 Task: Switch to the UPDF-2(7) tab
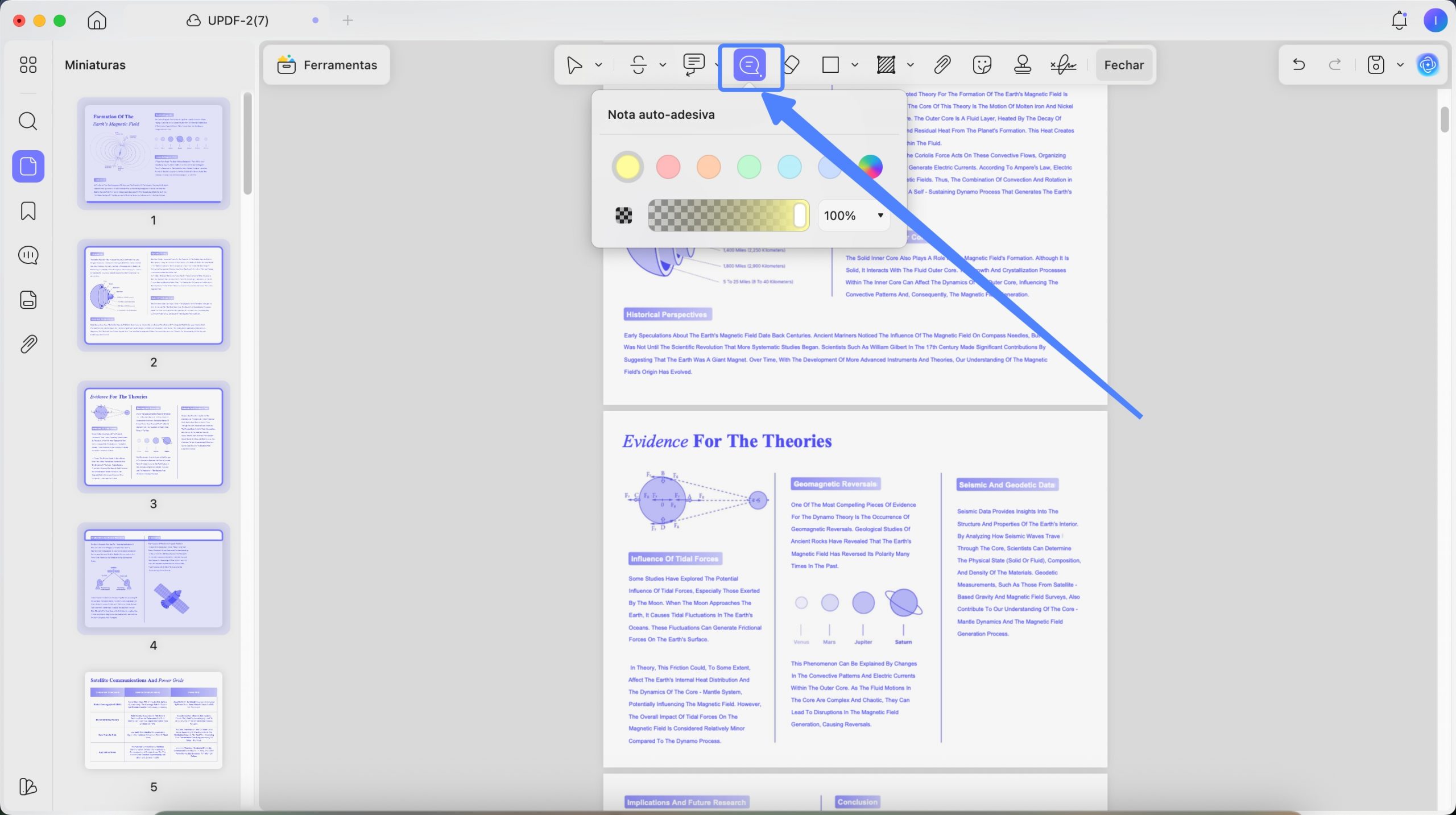tap(227, 20)
